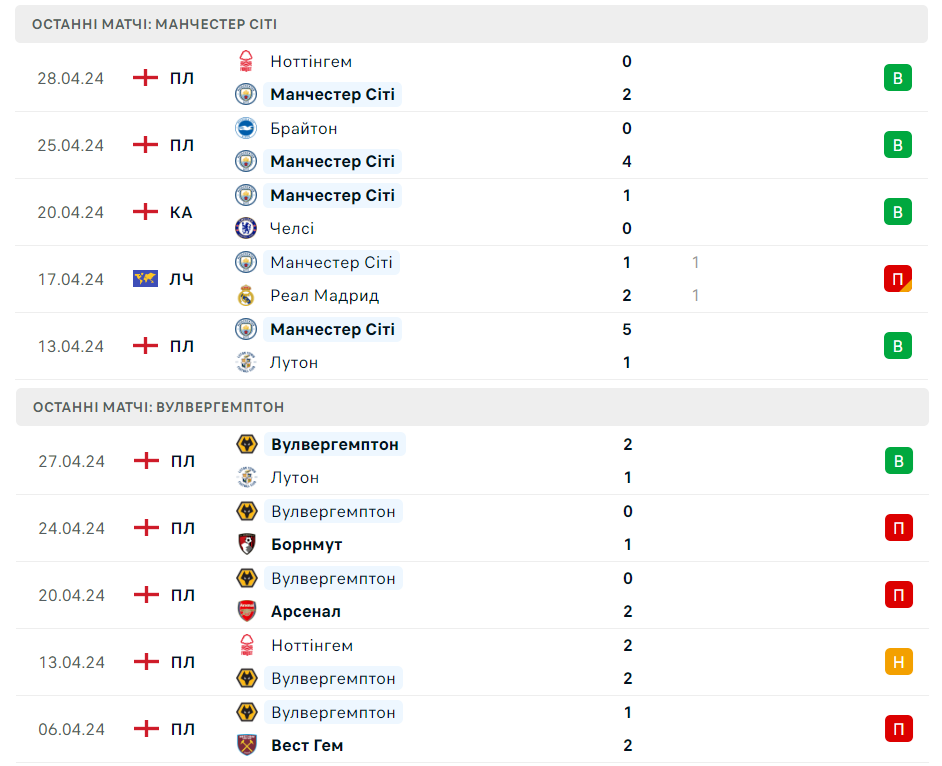Click the Arsenal club crest

coord(247,611)
